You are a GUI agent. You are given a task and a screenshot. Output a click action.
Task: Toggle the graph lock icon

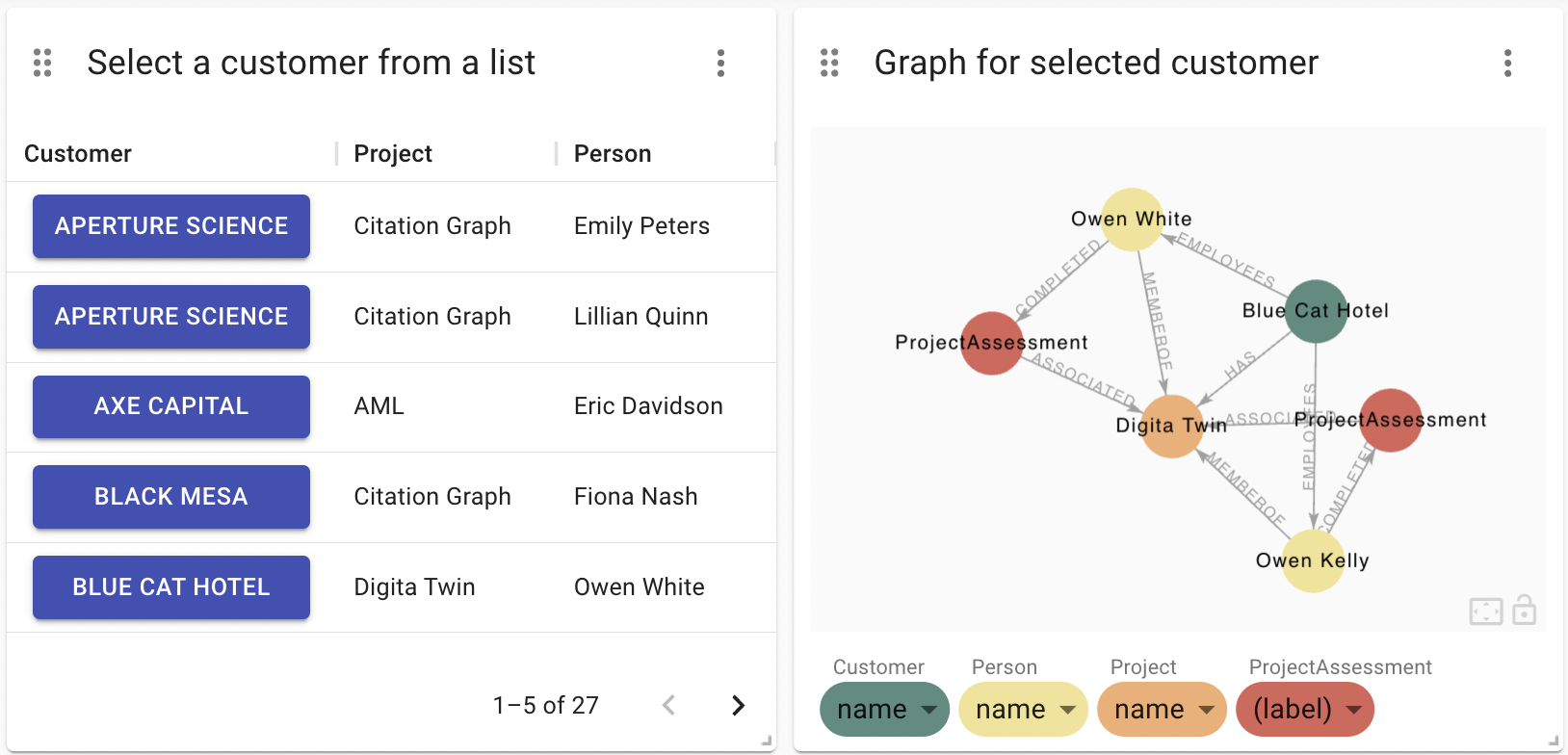tap(1525, 610)
